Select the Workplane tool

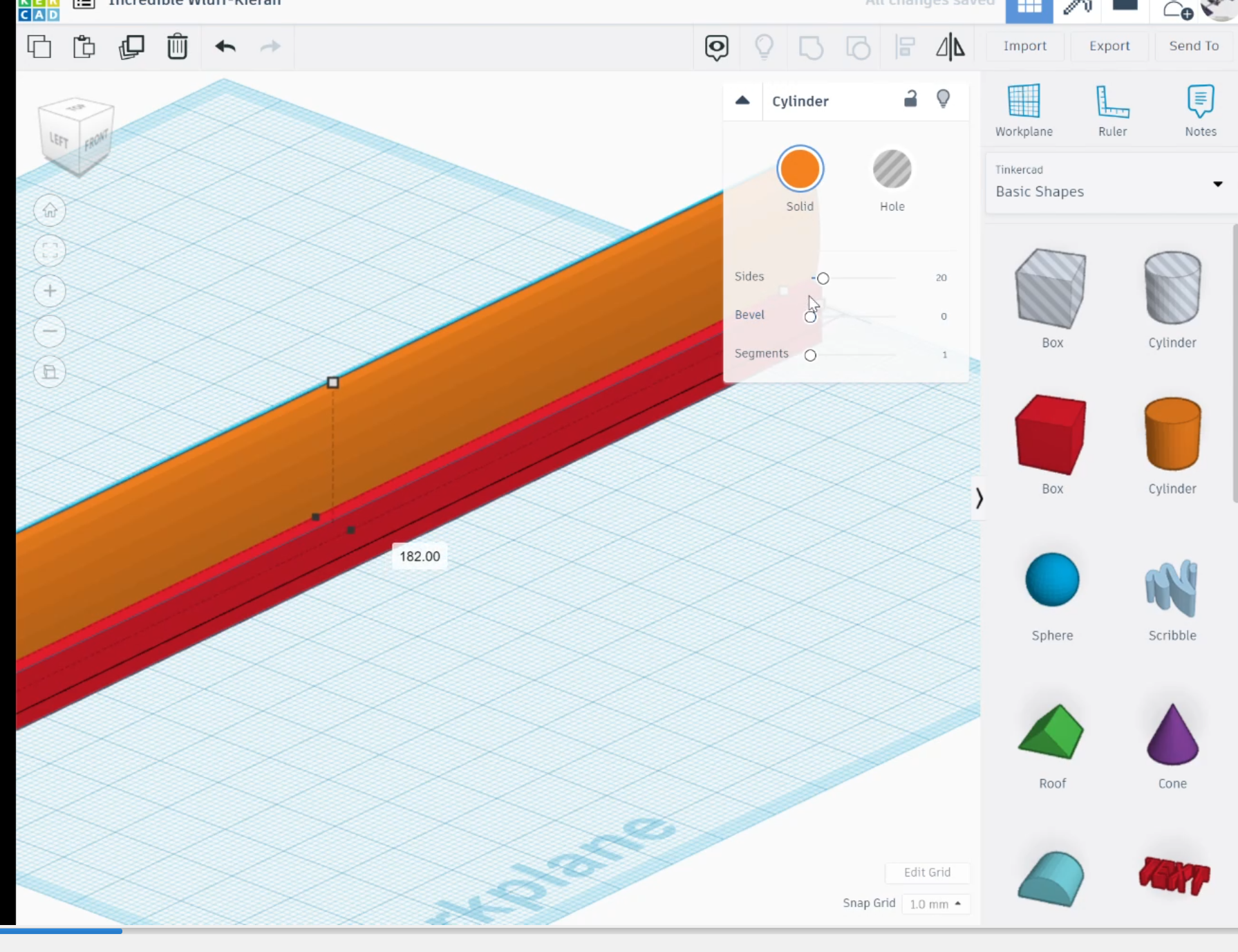[x=1024, y=111]
